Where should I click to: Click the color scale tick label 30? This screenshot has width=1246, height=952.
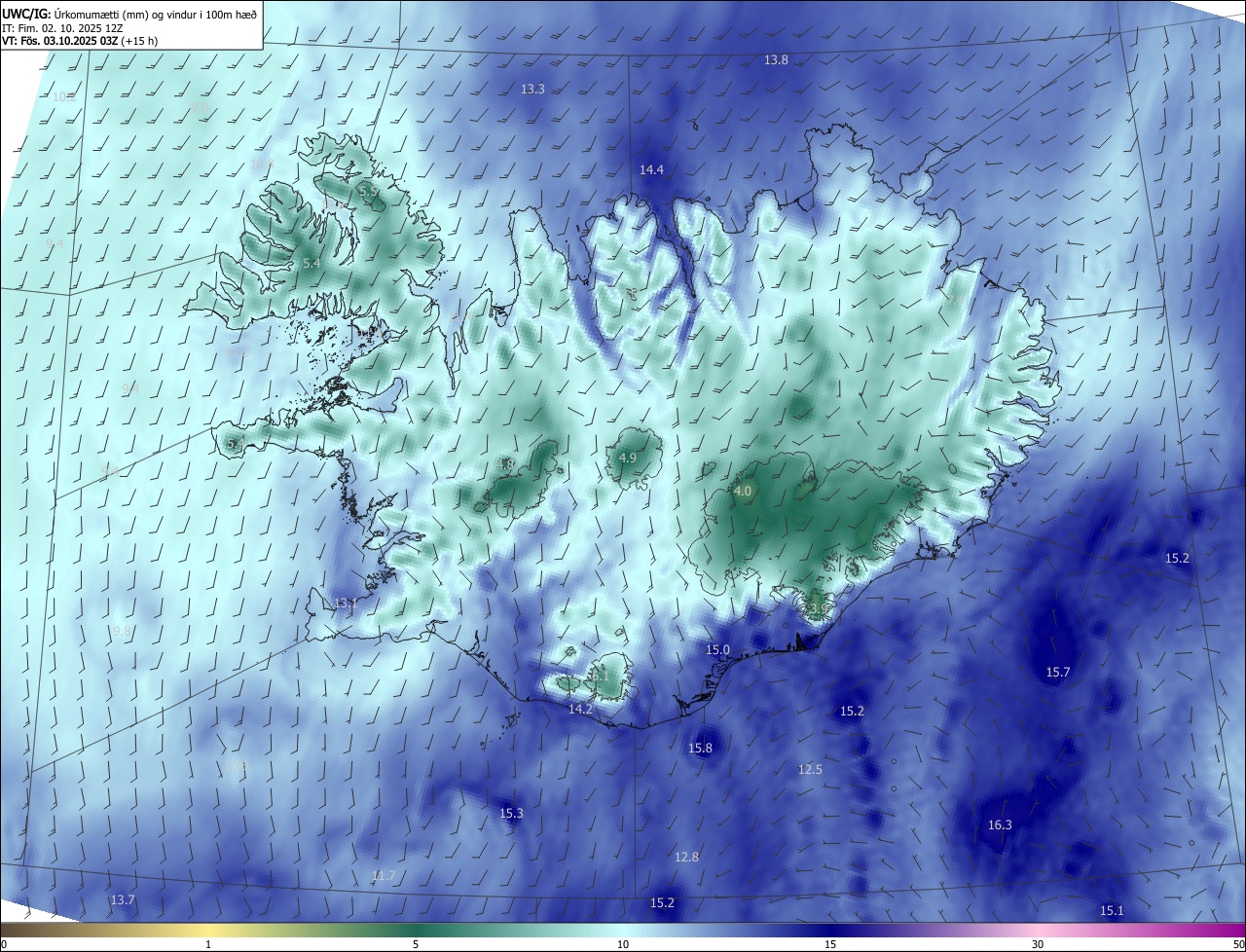pos(1038,945)
